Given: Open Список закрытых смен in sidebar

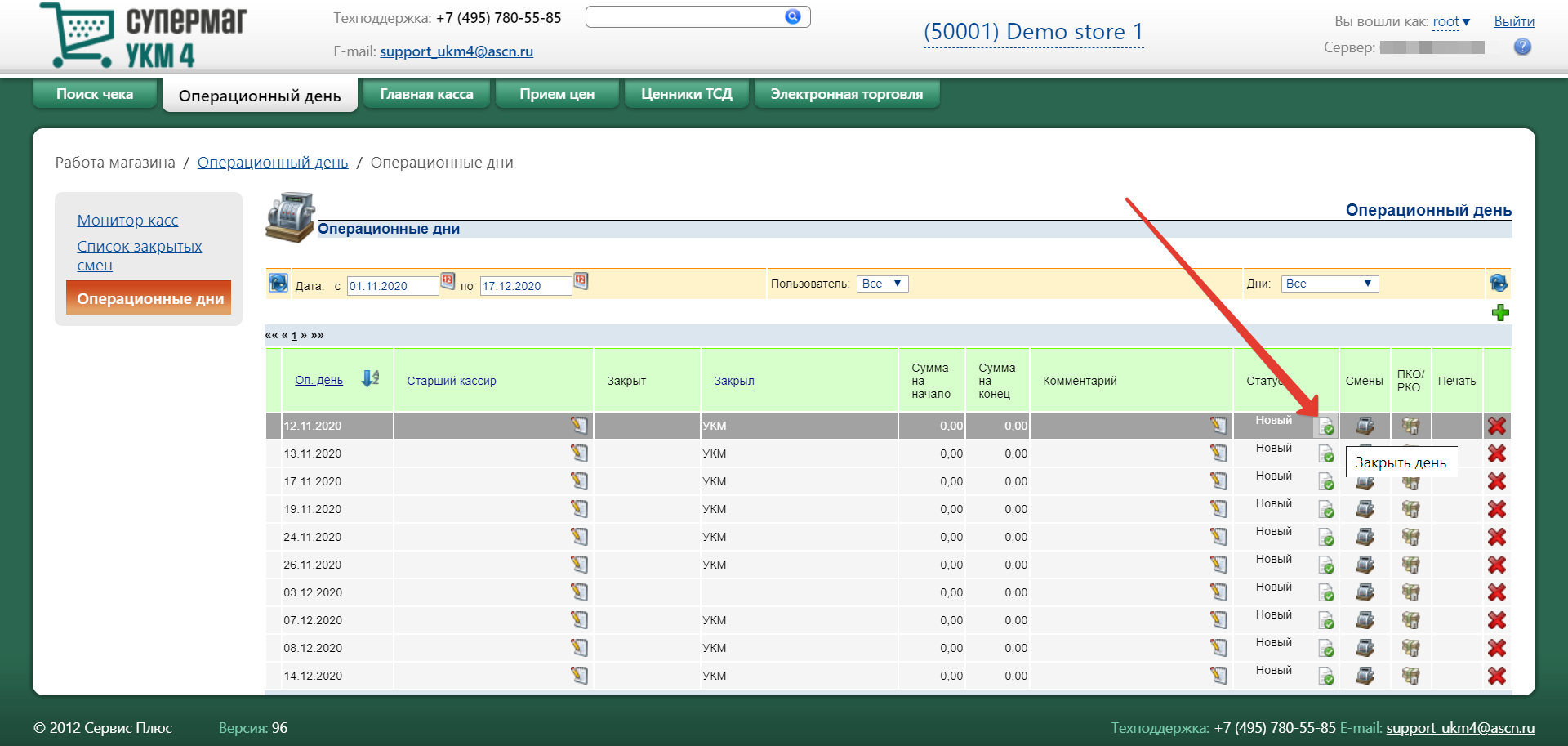Looking at the screenshot, I should coord(139,256).
